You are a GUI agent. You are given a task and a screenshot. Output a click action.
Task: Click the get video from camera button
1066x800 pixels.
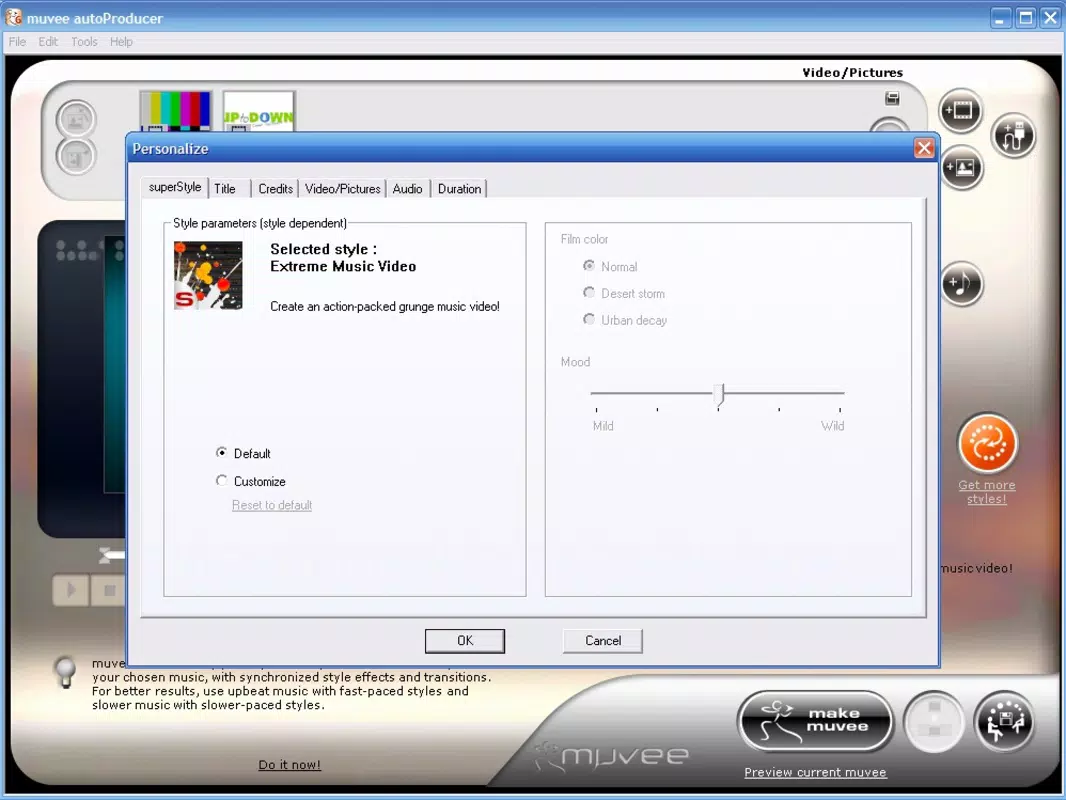click(1013, 135)
